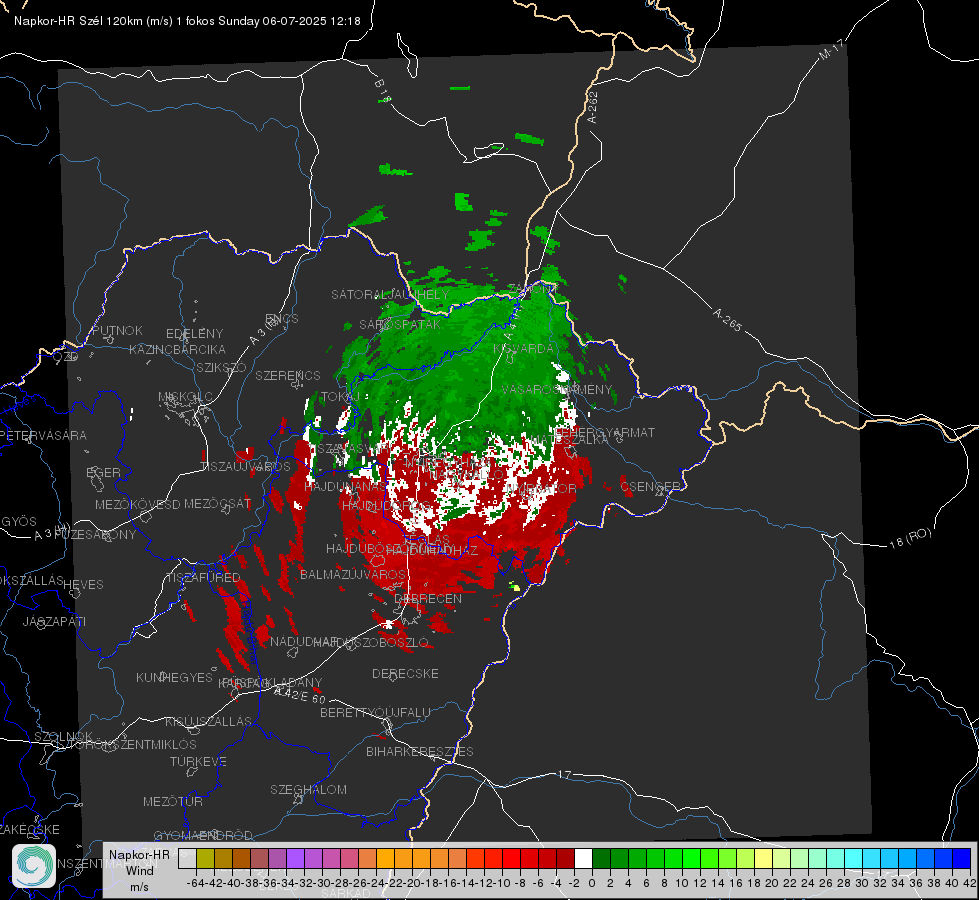Click the DEBRECEN city label

click(428, 598)
